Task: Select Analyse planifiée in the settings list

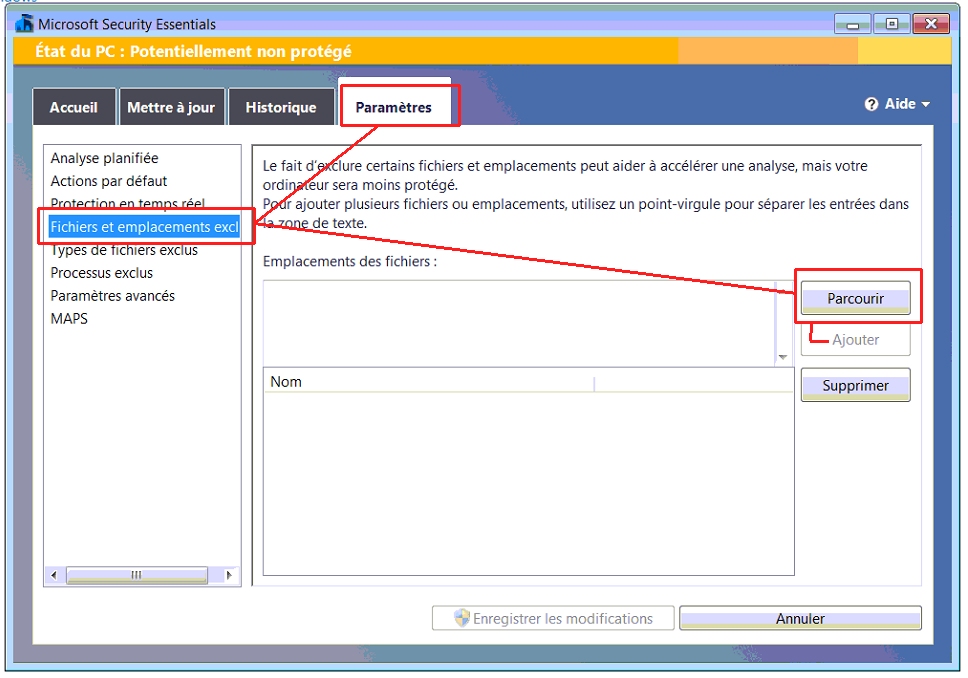Action: 104,158
